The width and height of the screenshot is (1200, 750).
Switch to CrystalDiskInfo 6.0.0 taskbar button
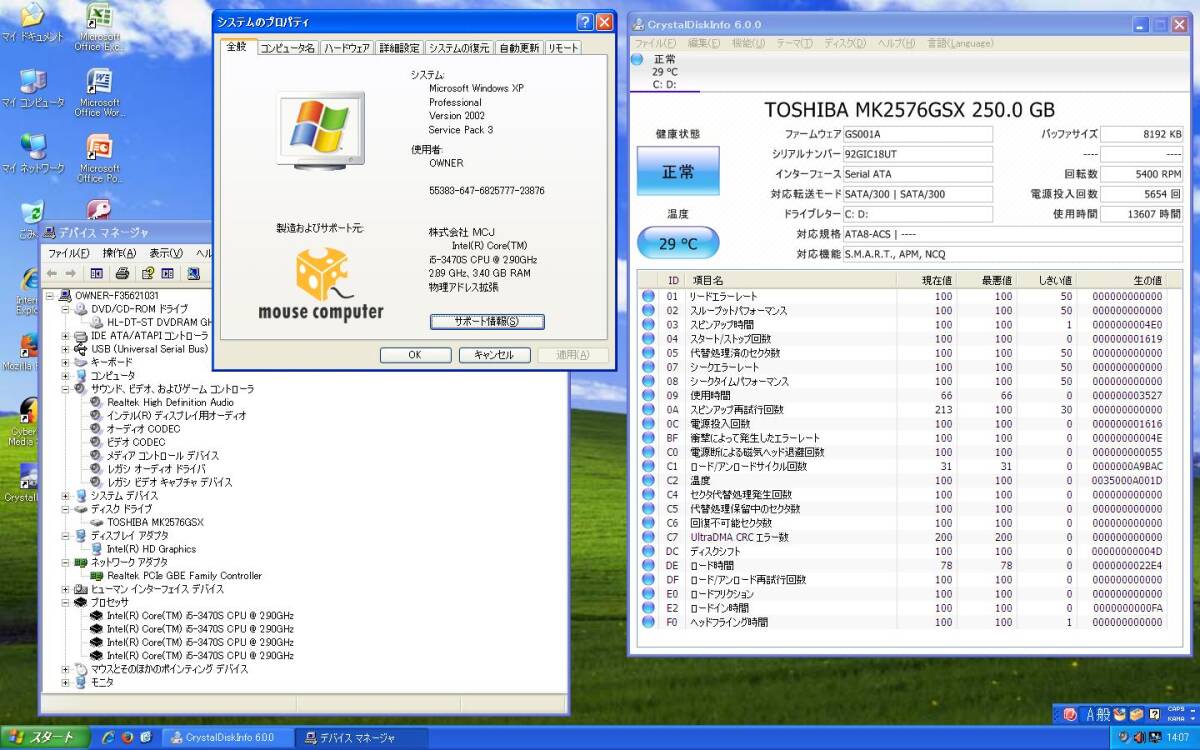click(228, 738)
